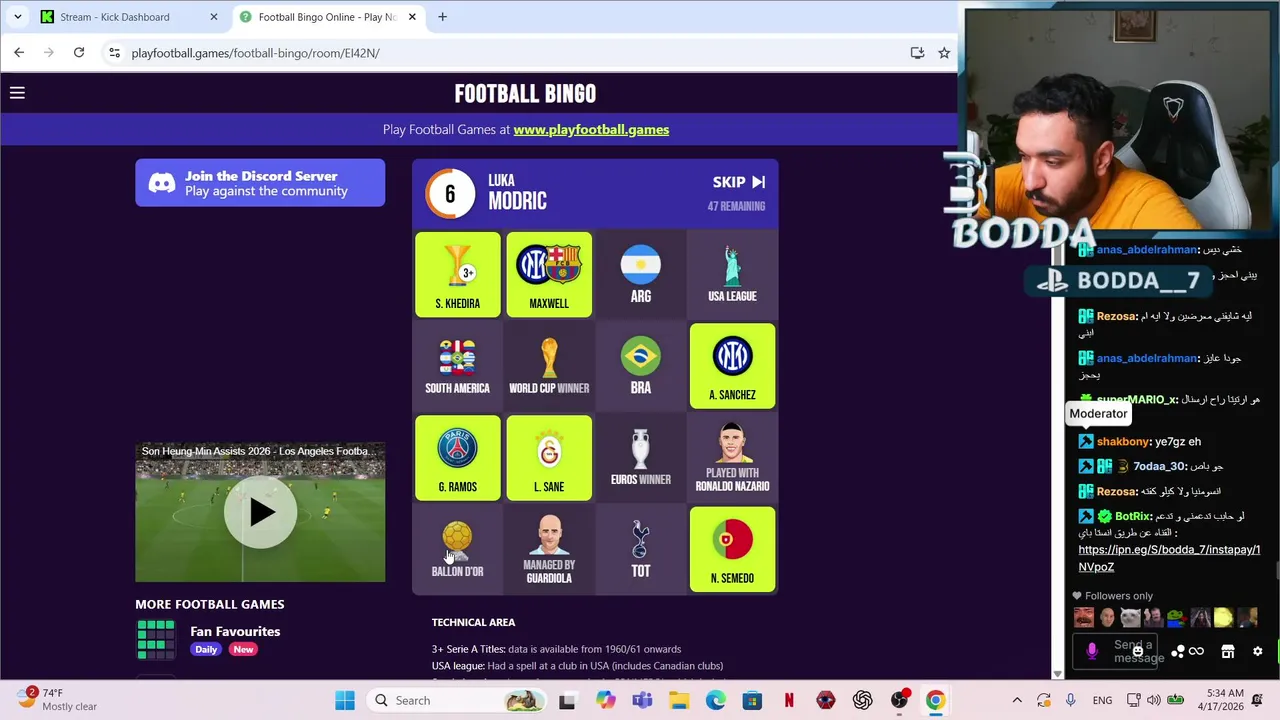Play the Son Heung-Min Assists video

click(260, 512)
